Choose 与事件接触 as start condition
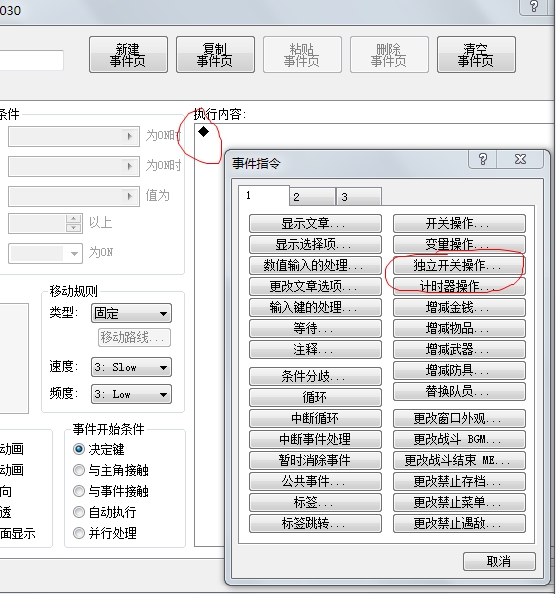The image size is (556, 594). (79, 491)
